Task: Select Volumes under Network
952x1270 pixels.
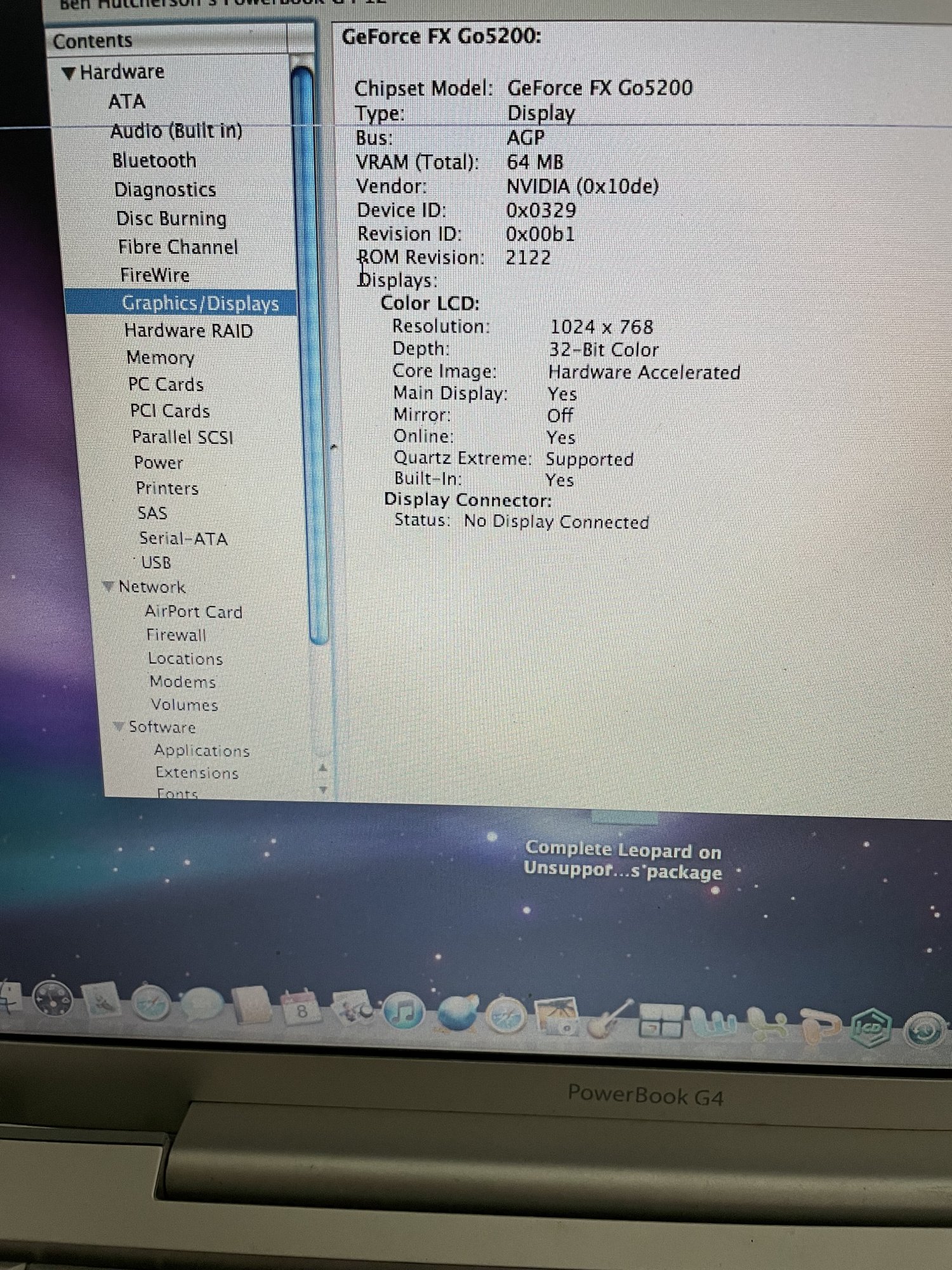Action: tap(185, 704)
